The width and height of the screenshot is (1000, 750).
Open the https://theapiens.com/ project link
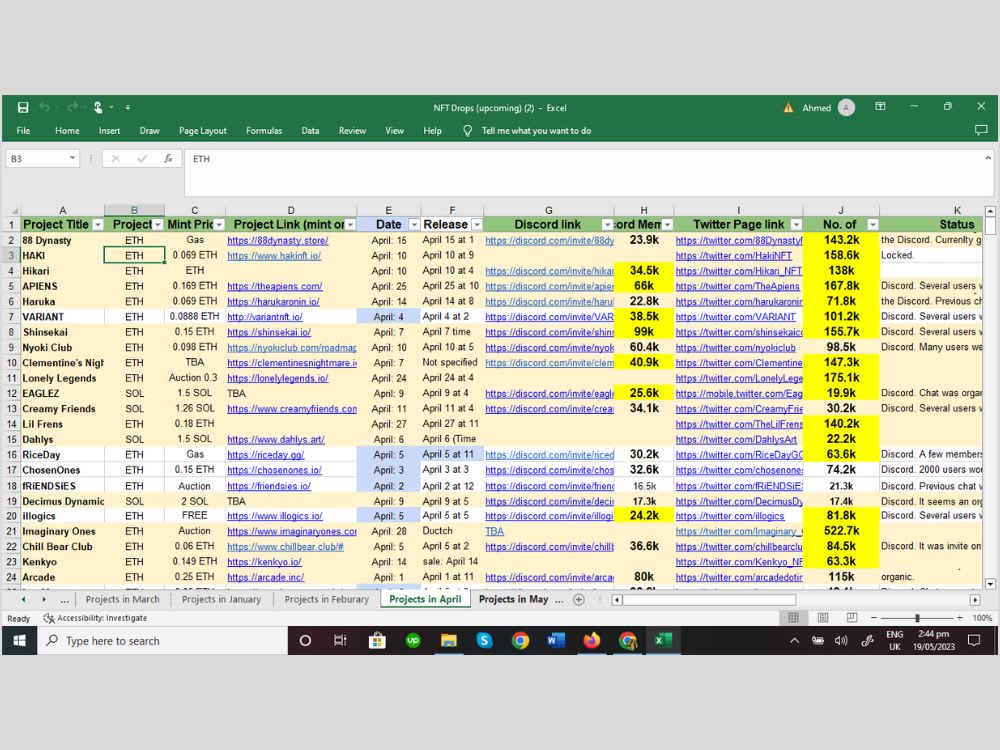(274, 286)
